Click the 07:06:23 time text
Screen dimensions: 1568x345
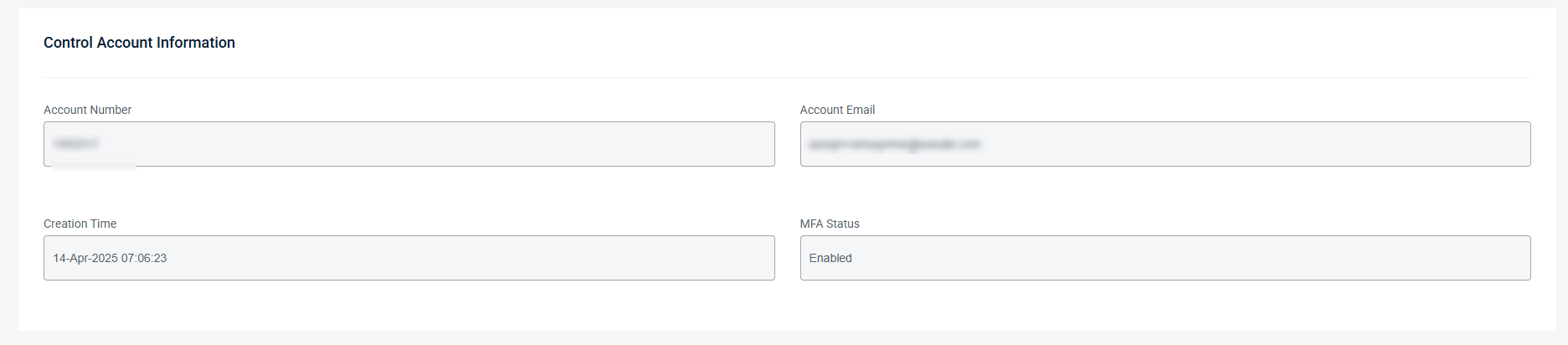point(144,258)
